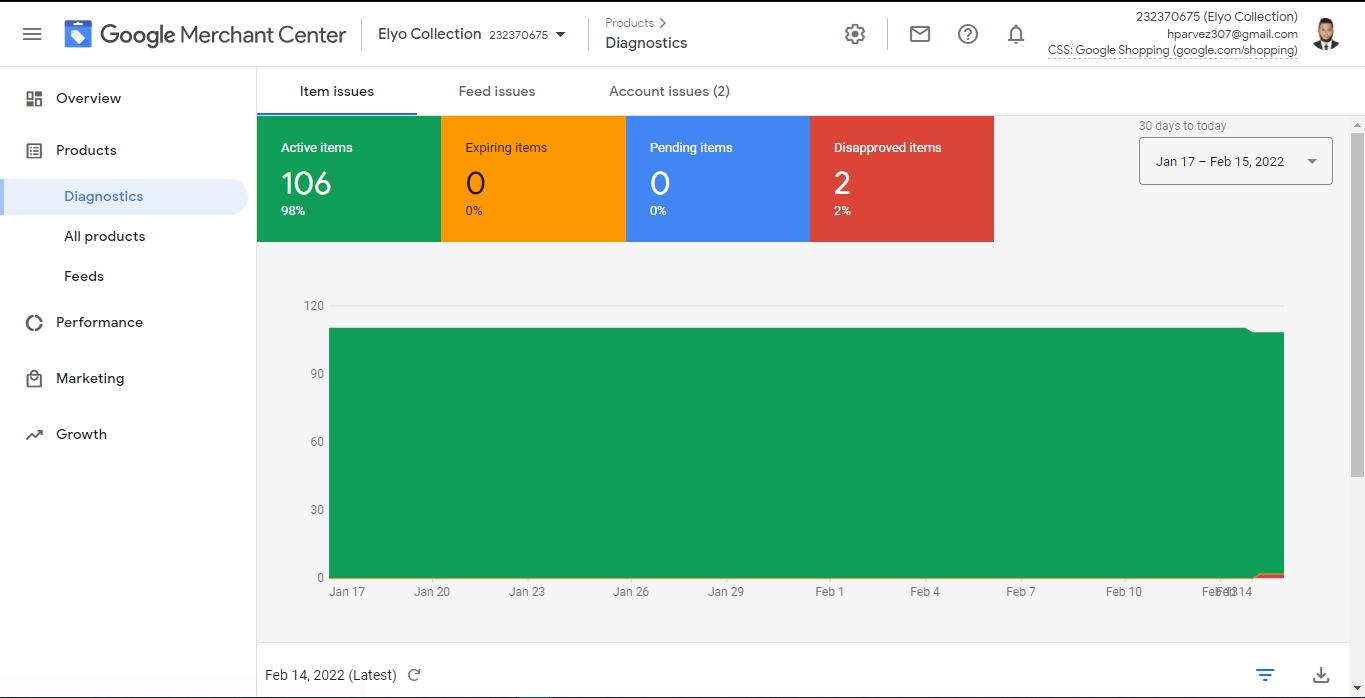Open the Jan 17 – Feb 15, 2022 date range dropdown
This screenshot has height=698, width=1365.
pyautogui.click(x=1235, y=161)
